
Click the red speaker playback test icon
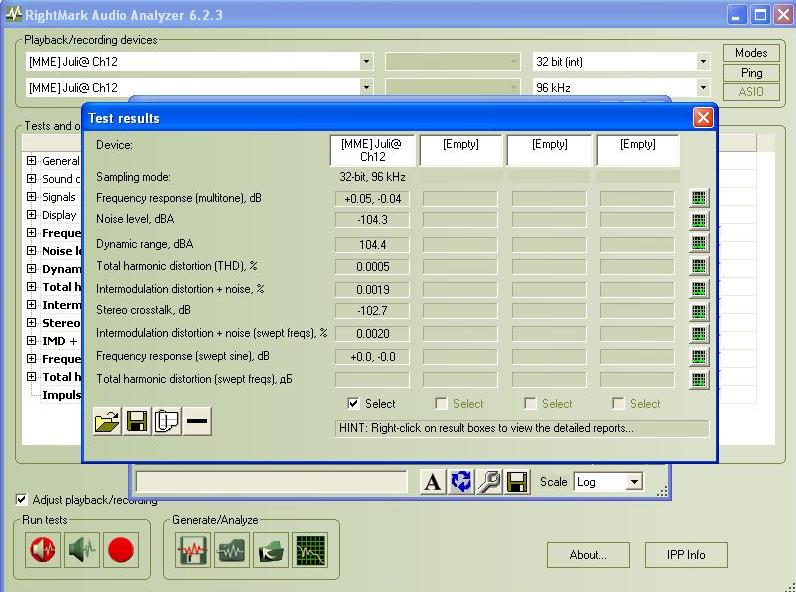pyautogui.click(x=43, y=550)
